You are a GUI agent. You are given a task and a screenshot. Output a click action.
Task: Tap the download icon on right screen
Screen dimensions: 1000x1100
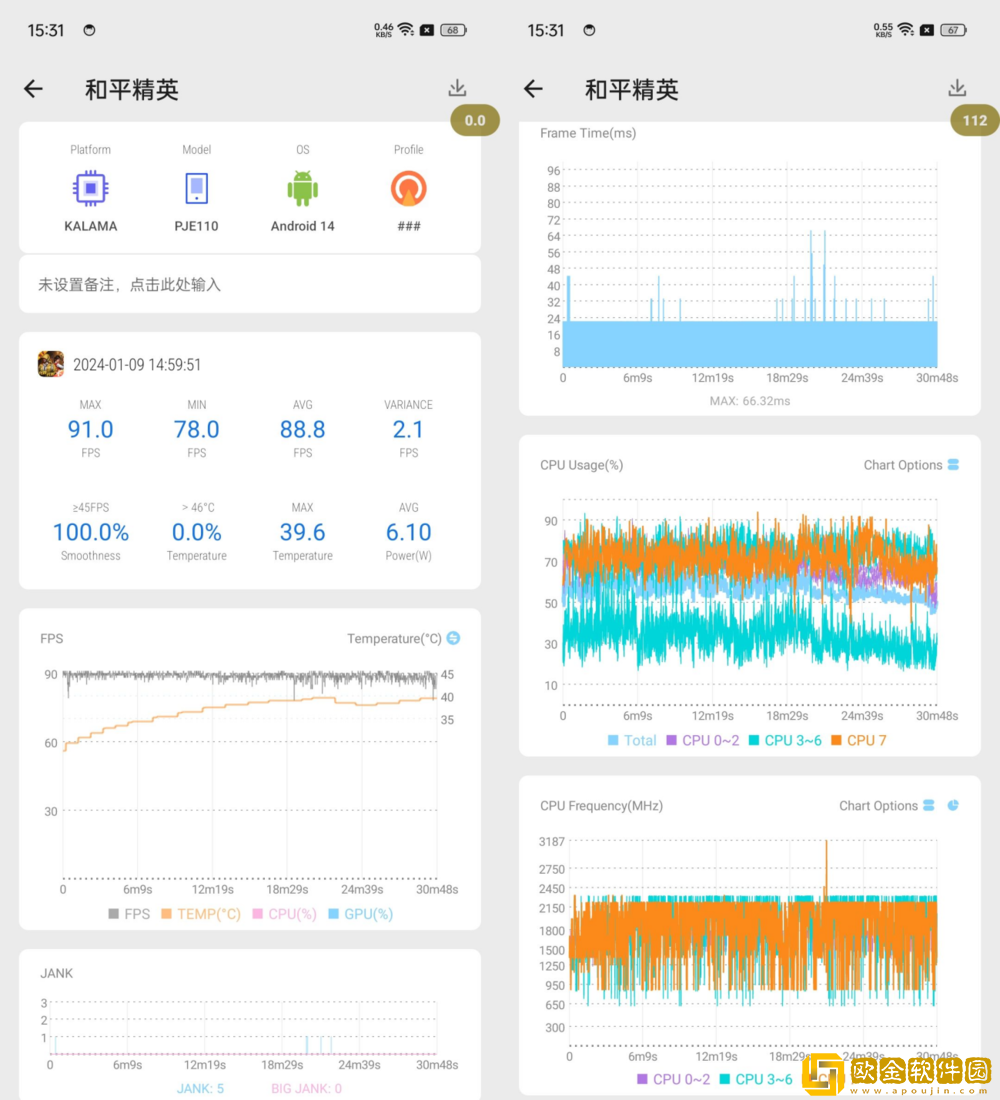pyautogui.click(x=957, y=88)
